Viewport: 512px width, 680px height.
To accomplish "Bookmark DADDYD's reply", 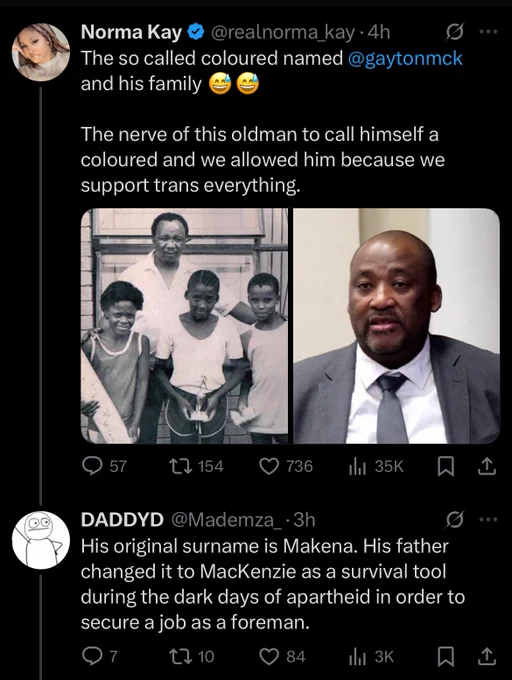I will click(x=445, y=657).
